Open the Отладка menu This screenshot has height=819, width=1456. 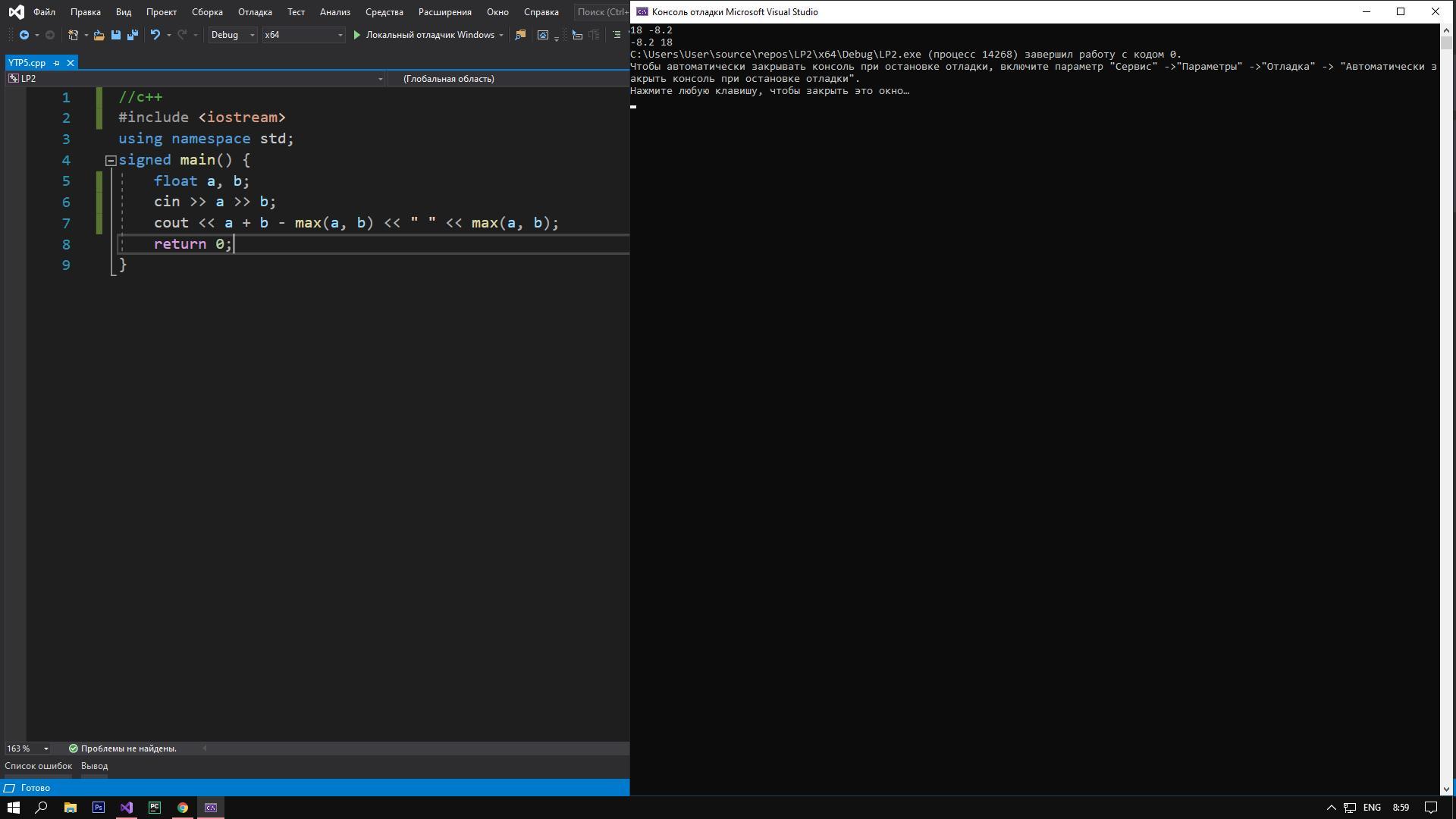pyautogui.click(x=255, y=12)
